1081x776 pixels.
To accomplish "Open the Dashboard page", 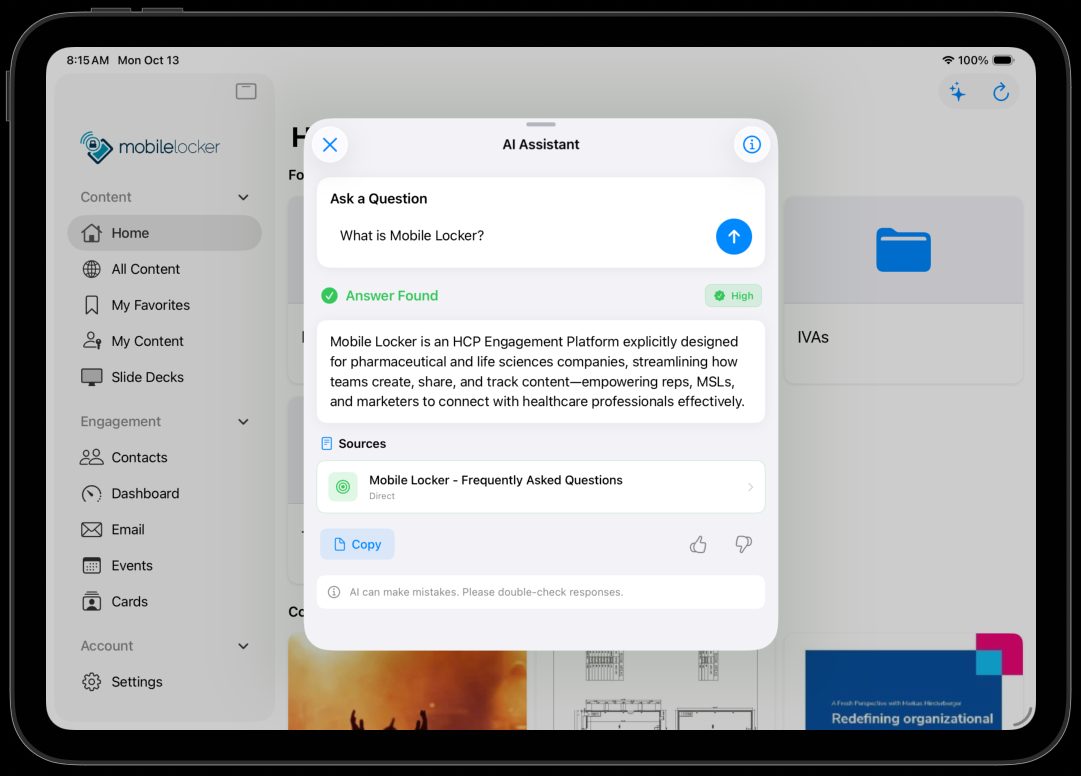I will (145, 493).
